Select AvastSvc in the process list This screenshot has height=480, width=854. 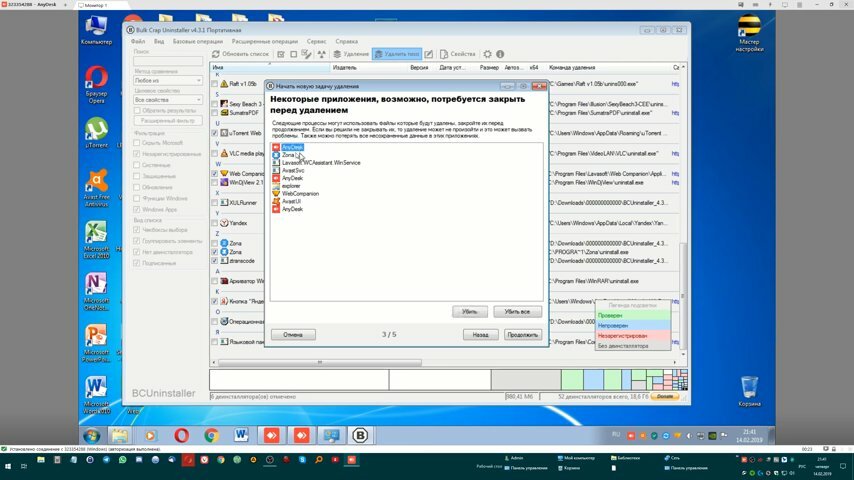click(x=293, y=171)
